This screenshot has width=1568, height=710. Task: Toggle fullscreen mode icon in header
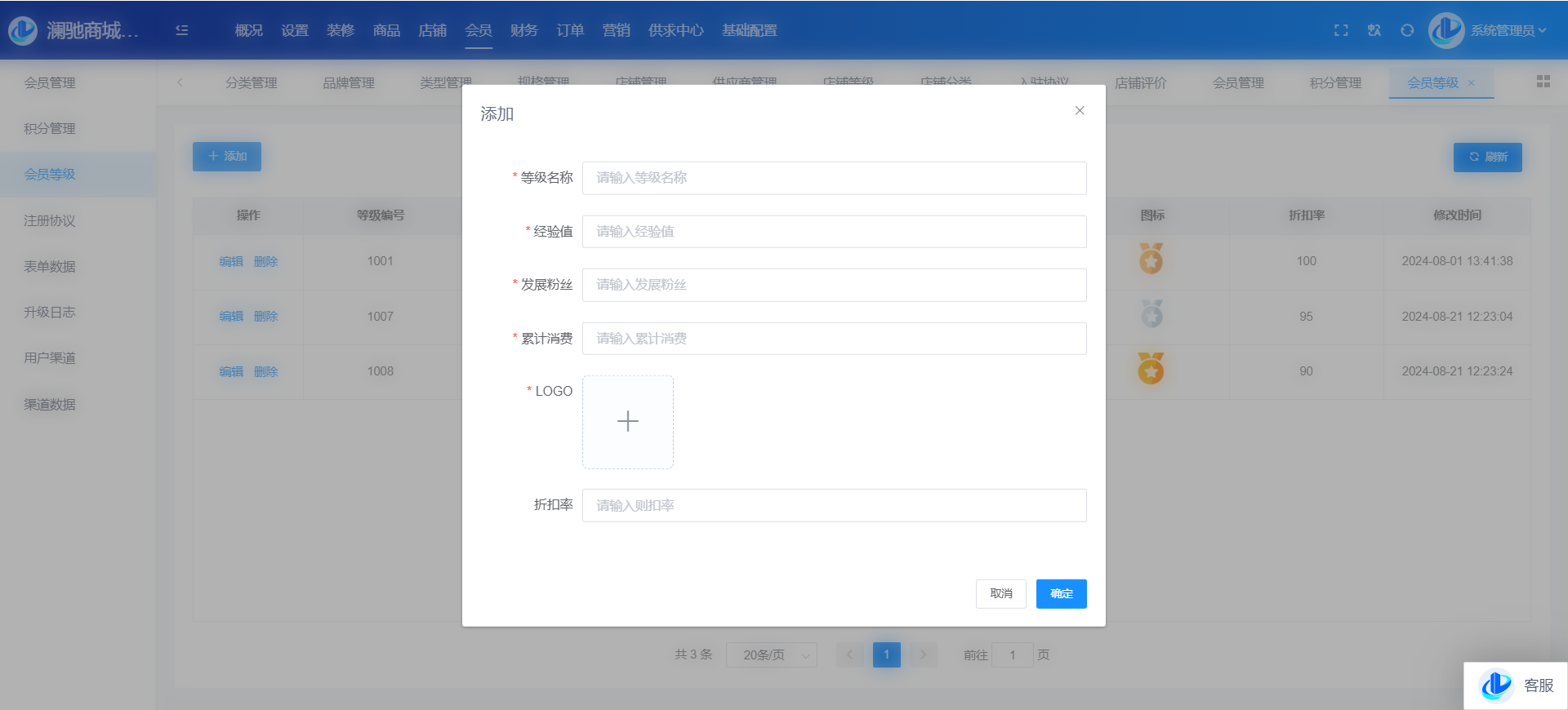click(1341, 30)
